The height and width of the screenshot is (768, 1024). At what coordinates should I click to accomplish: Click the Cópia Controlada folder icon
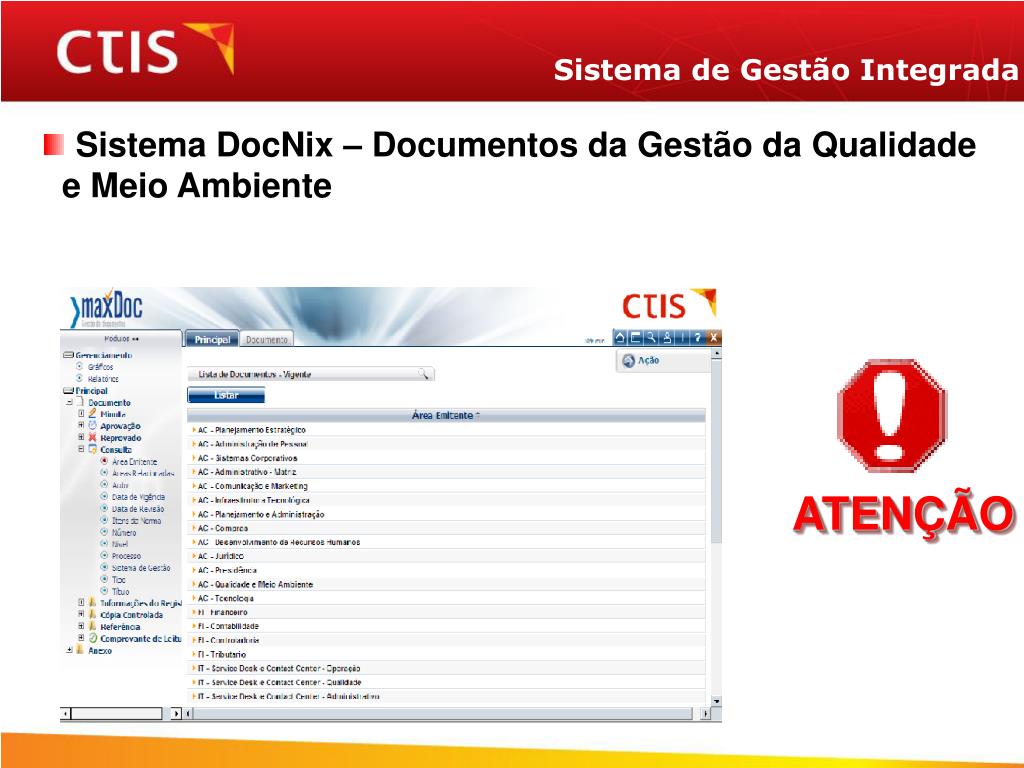pyautogui.click(x=93, y=614)
